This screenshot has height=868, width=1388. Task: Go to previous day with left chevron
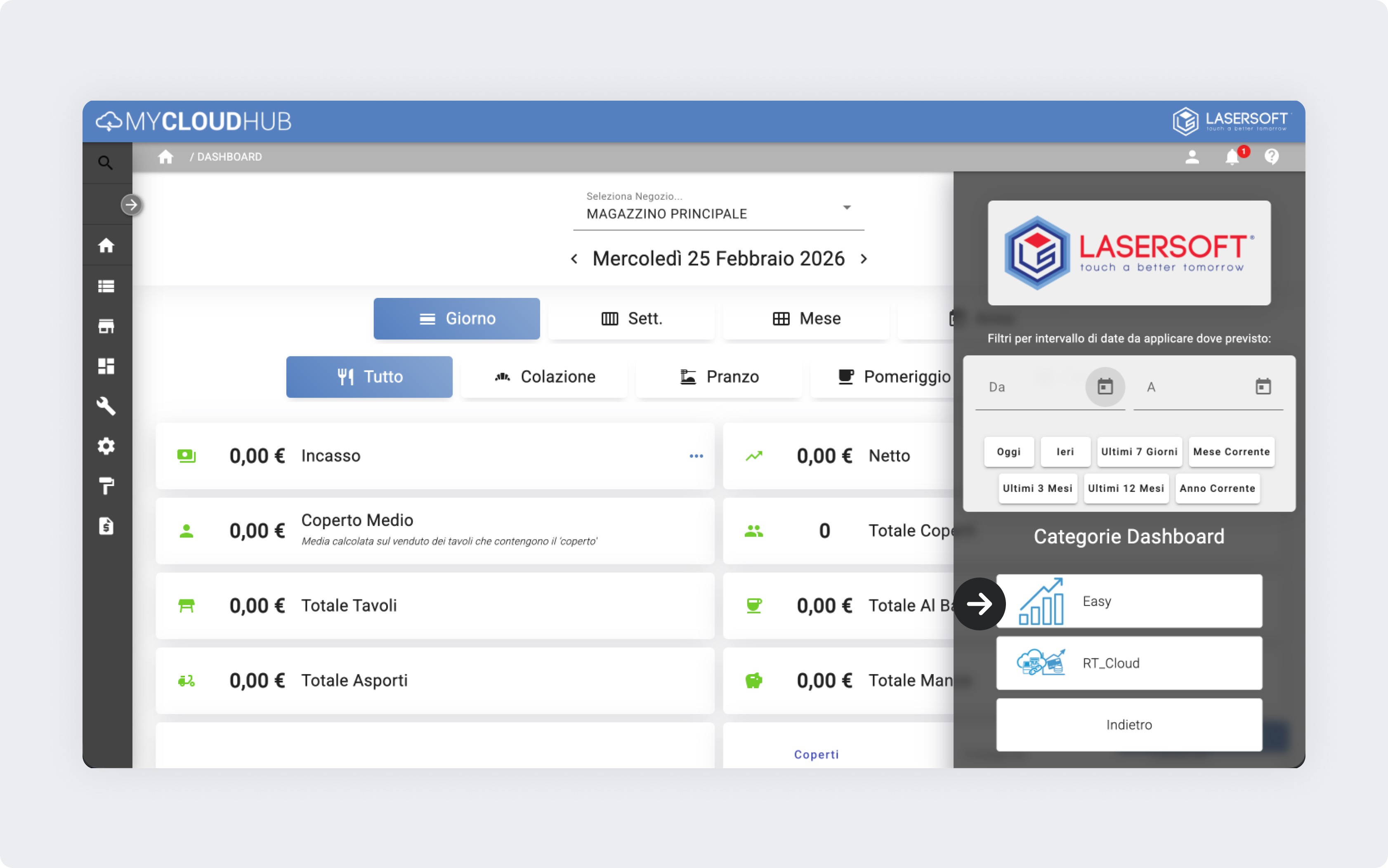coord(574,259)
